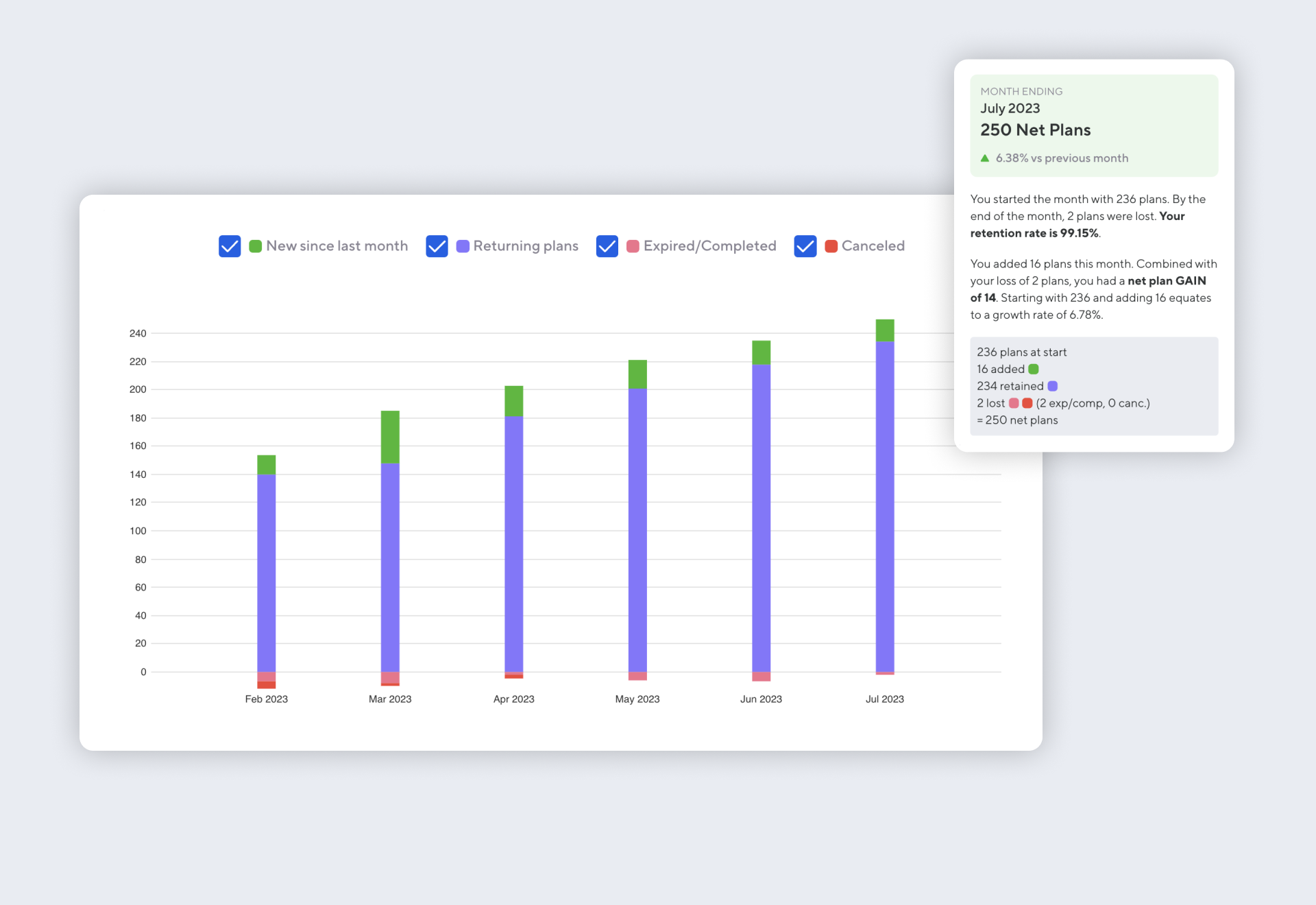Click the red 'Canceled' legend swatch
Image resolution: width=1316 pixels, height=905 pixels.
pyautogui.click(x=831, y=245)
